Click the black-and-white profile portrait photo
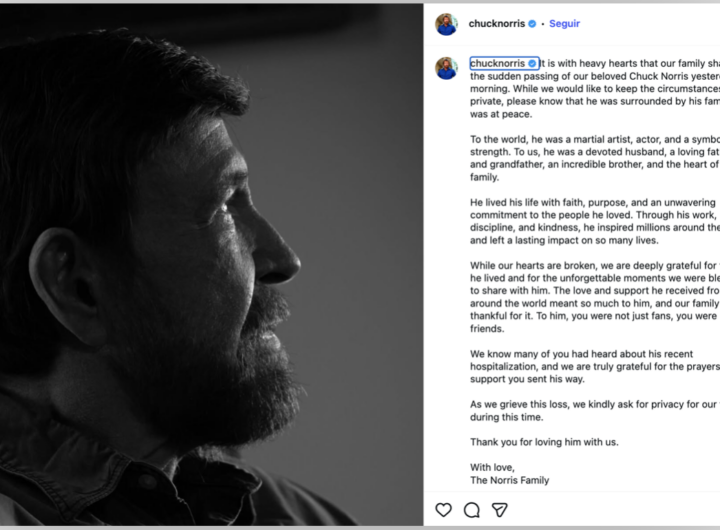 pos(210,265)
